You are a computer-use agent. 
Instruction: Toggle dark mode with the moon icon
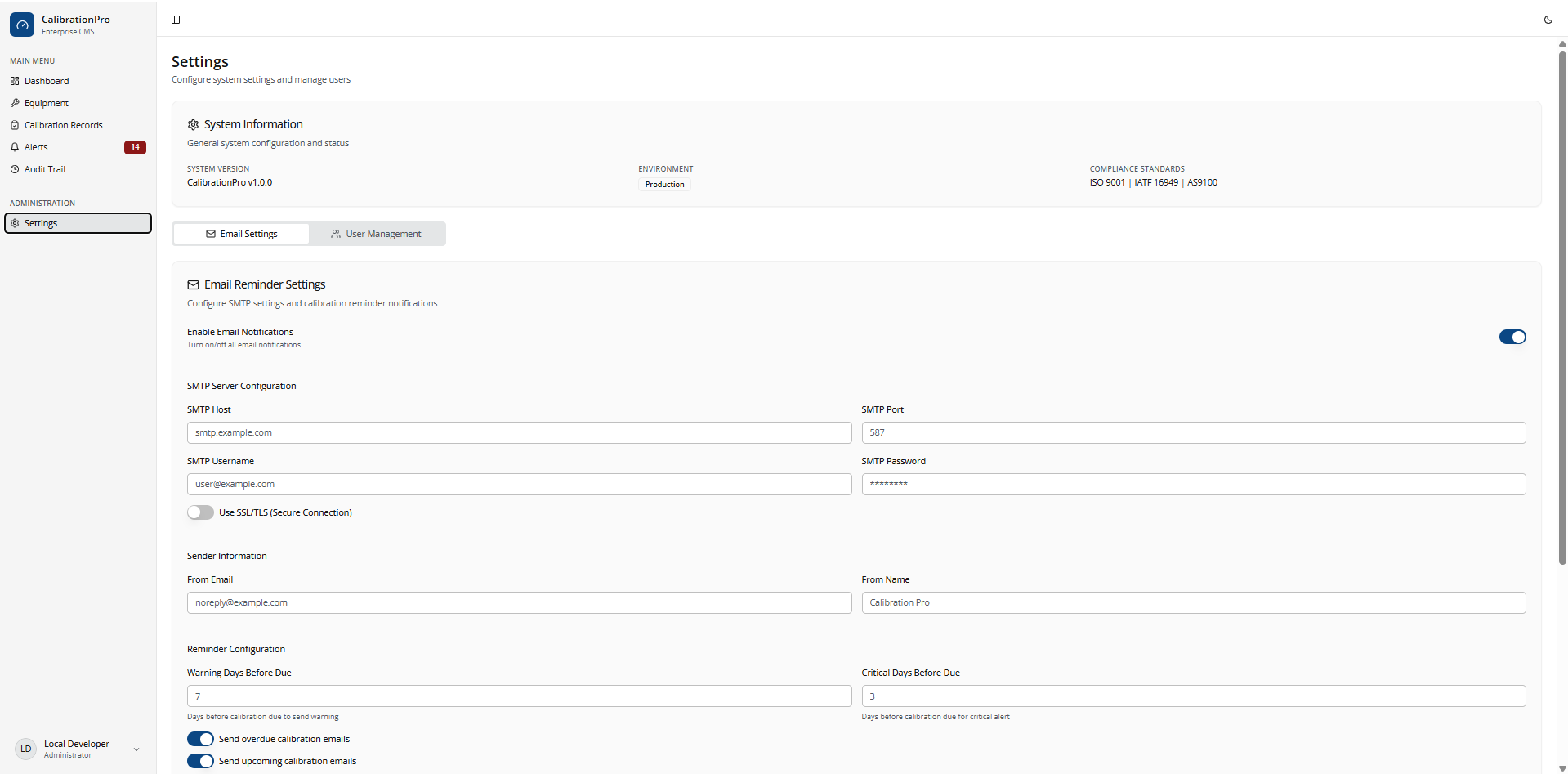pos(1548,19)
